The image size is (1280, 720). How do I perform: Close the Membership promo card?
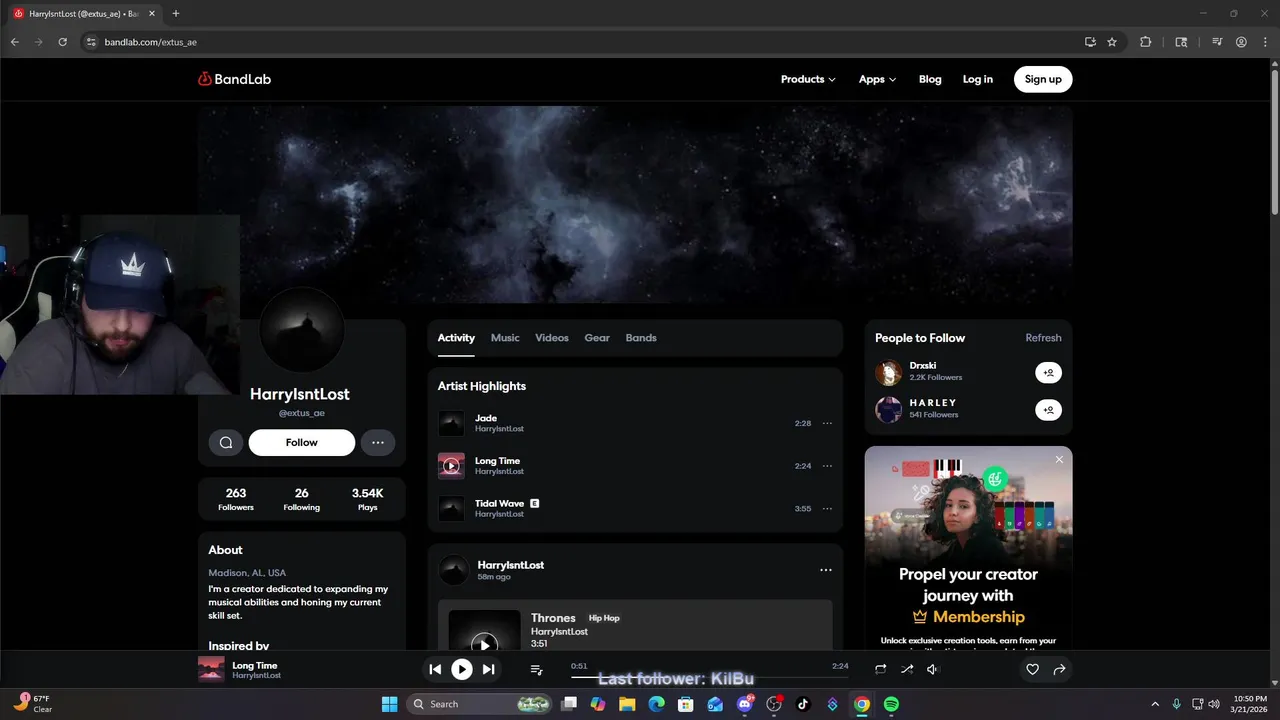1059,460
